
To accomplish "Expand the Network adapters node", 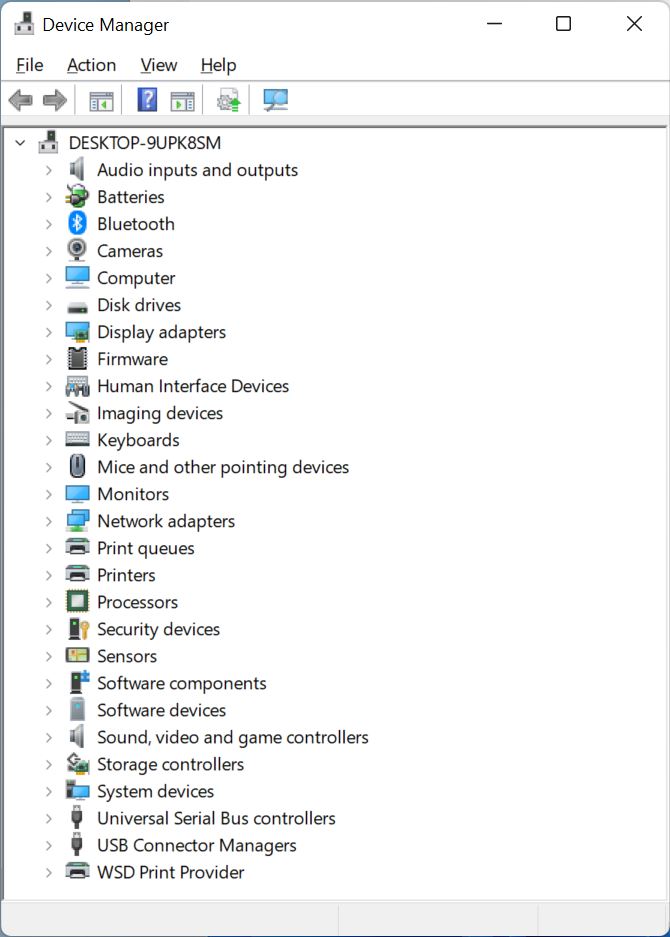I will pos(48,521).
